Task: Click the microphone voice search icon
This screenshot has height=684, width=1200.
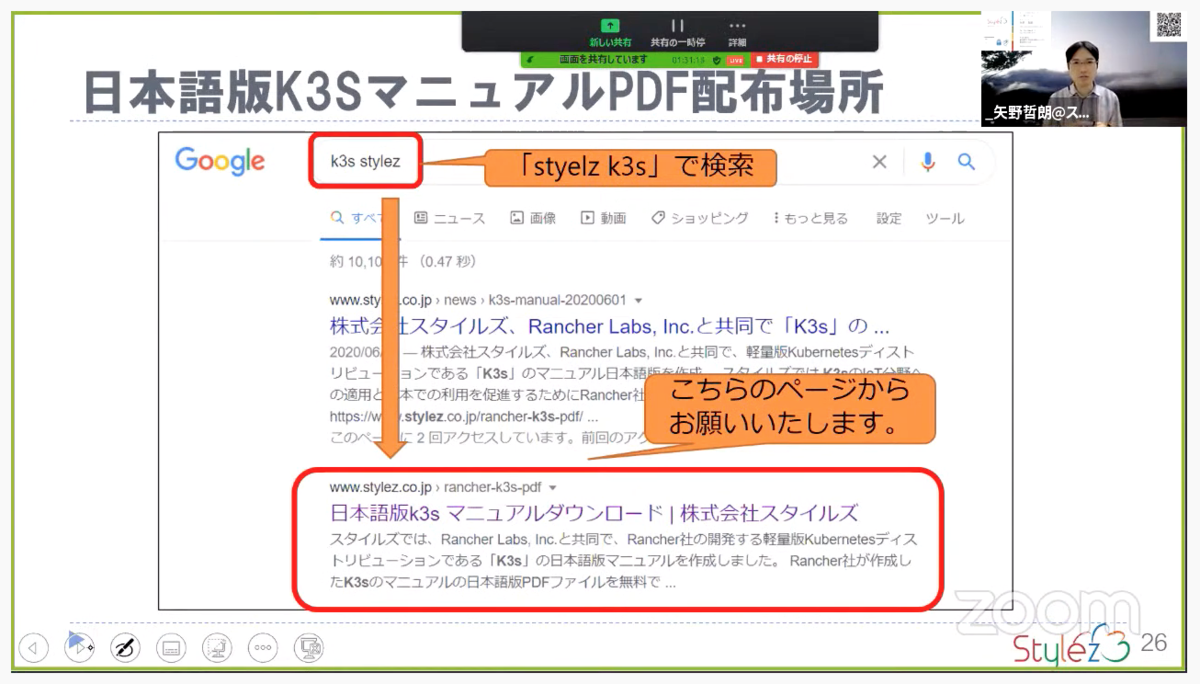Action: click(x=926, y=161)
